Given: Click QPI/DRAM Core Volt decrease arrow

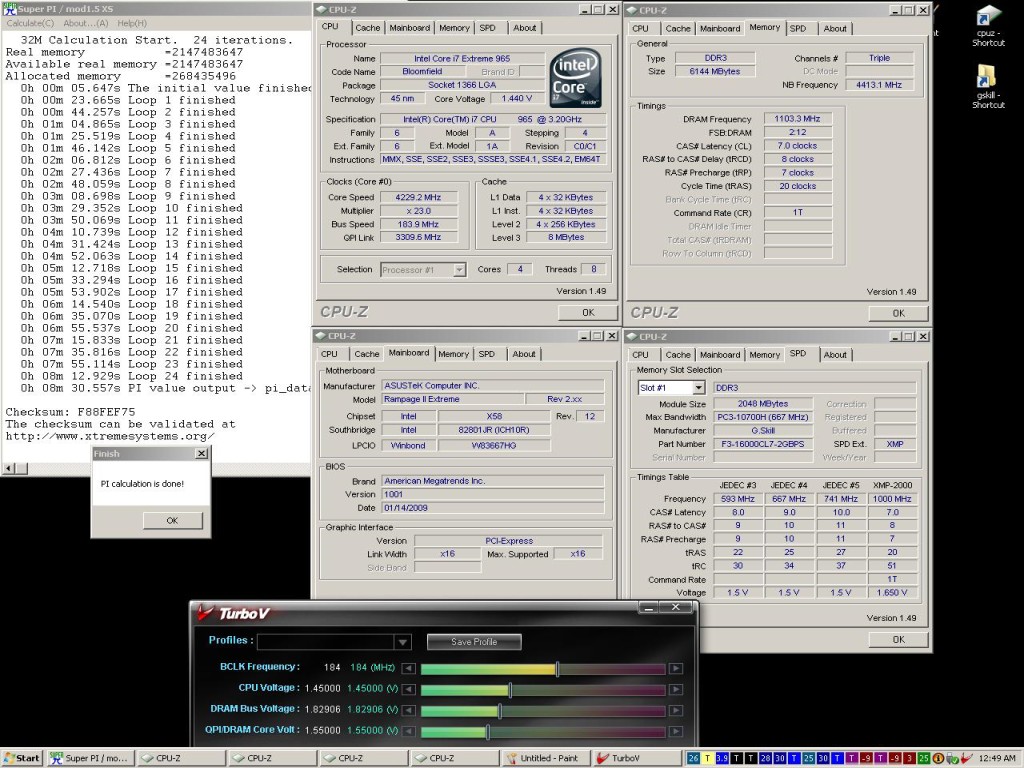Looking at the screenshot, I should [x=408, y=731].
